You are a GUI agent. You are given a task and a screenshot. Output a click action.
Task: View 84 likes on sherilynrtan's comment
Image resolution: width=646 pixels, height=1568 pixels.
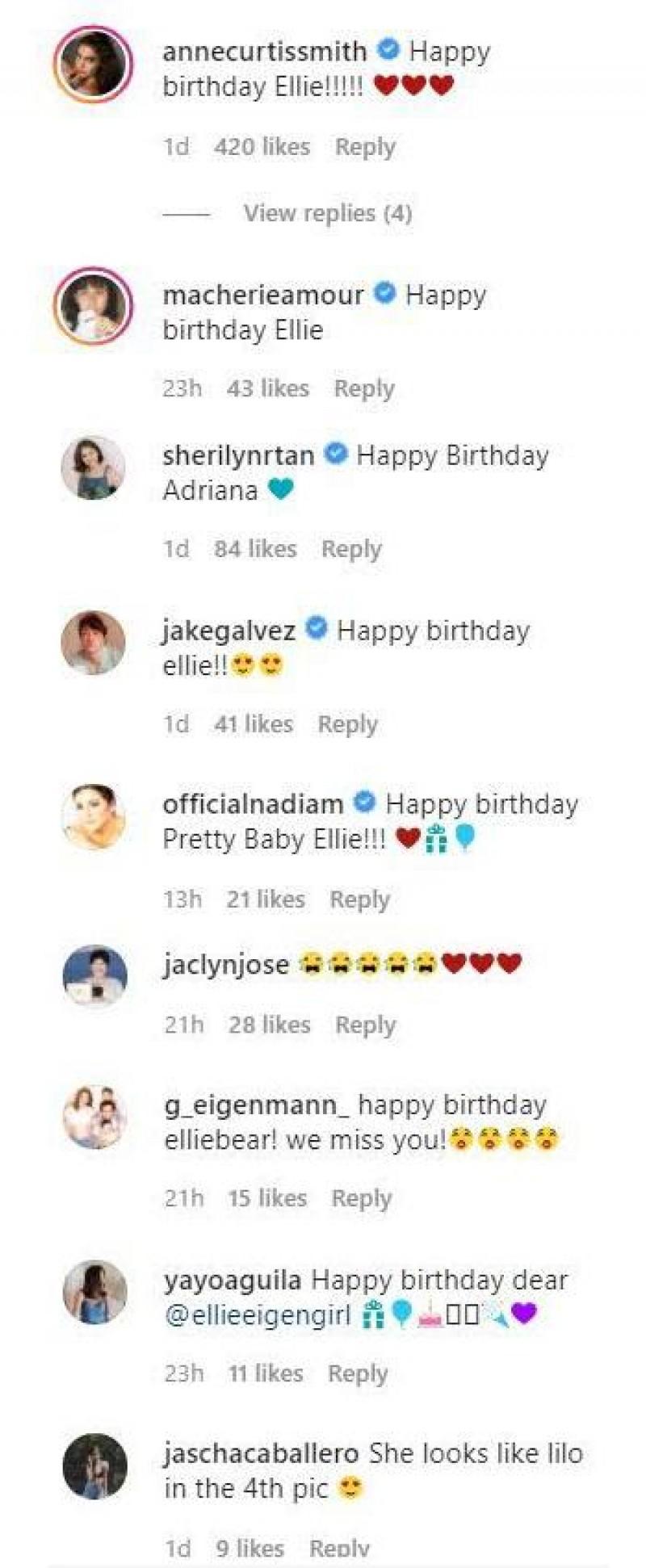click(x=255, y=549)
